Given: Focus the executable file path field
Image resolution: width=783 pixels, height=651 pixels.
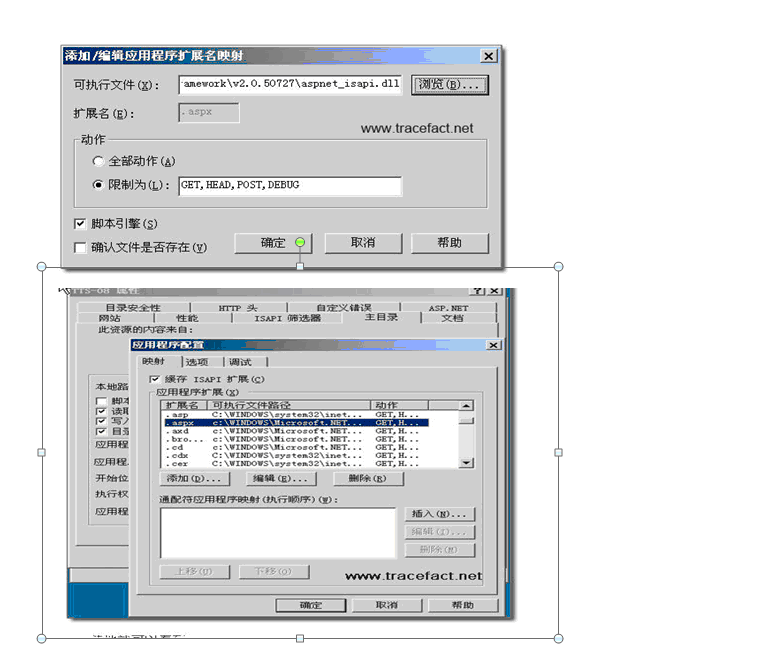Looking at the screenshot, I should (x=290, y=84).
